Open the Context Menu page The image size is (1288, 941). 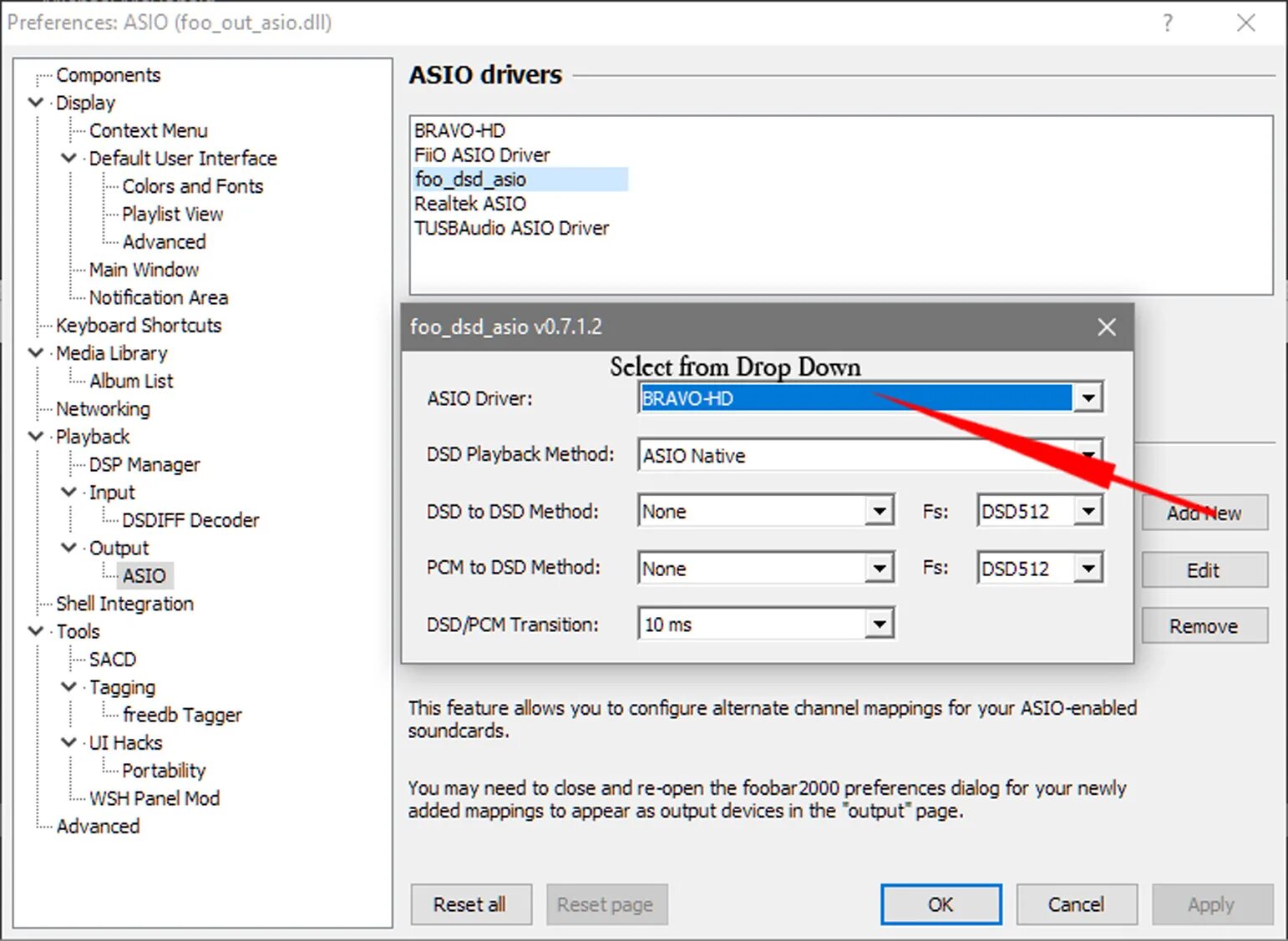tap(148, 130)
